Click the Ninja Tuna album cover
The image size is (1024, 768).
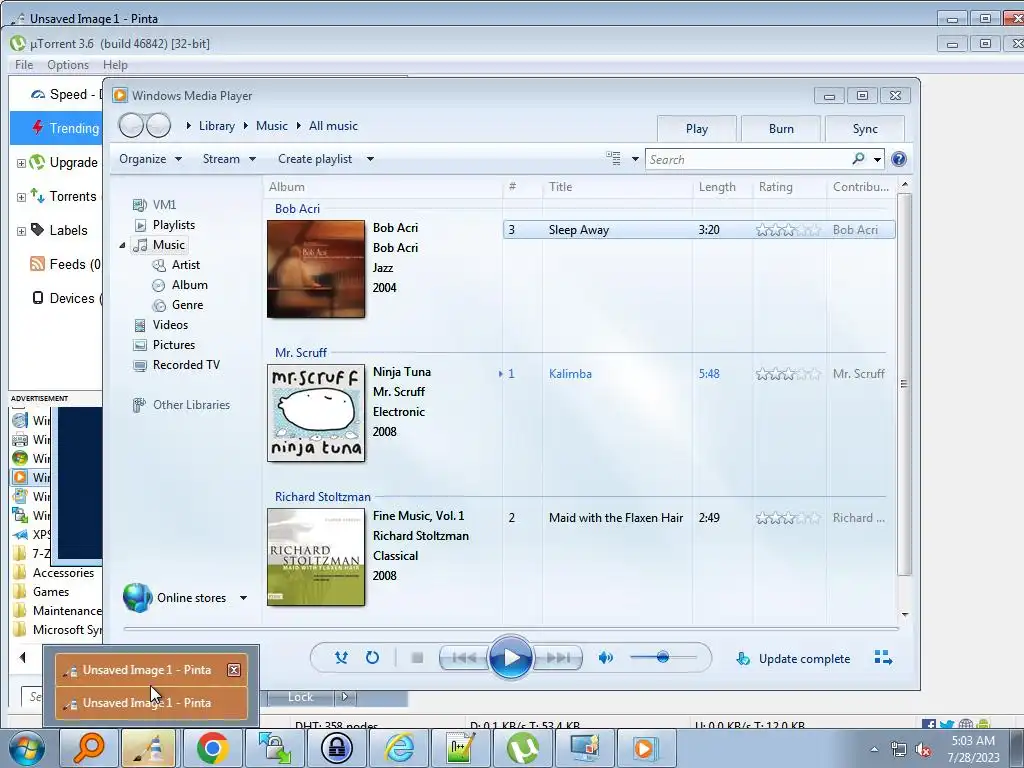click(x=316, y=413)
